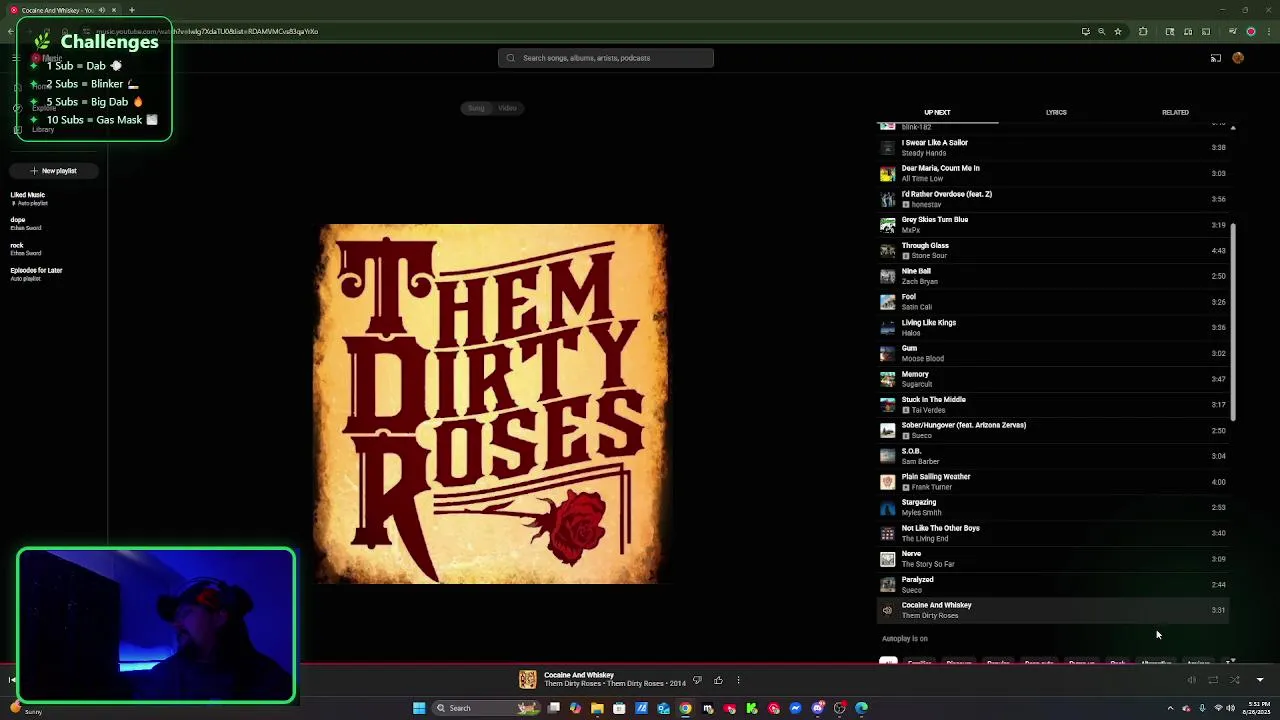Play Grey Skies Turn Blue by MxPx
1280x720 pixels.
click(x=1052, y=225)
